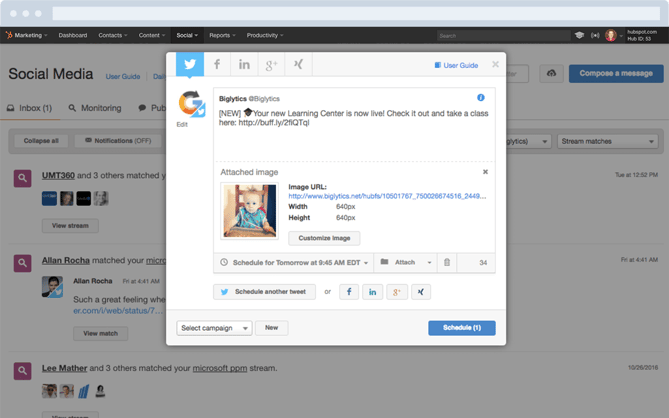This screenshot has width=669, height=418.
Task: Close the compose message dialog
Action: [495, 64]
